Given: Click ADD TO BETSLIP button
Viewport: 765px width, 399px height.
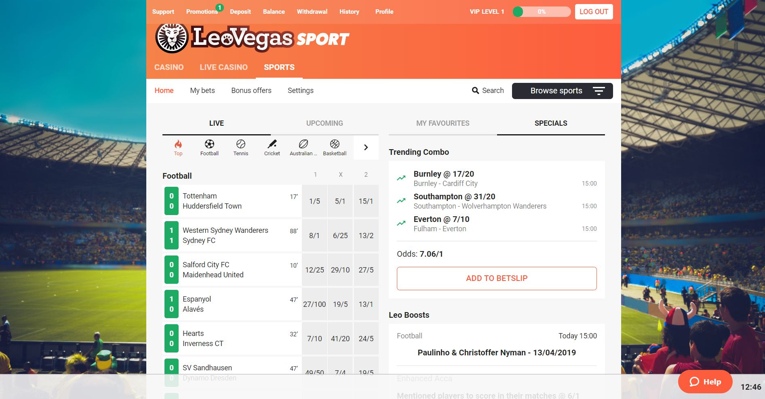Looking at the screenshot, I should click(497, 278).
